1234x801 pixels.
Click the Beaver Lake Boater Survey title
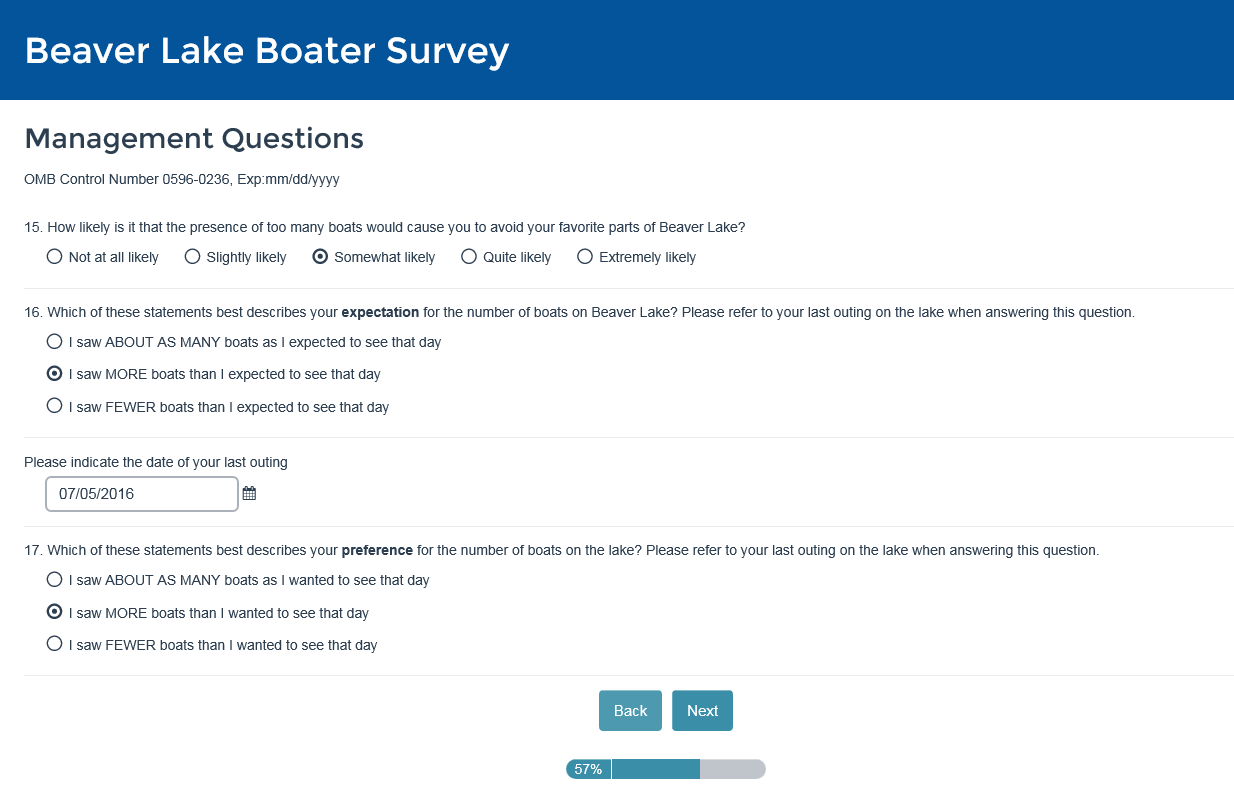[267, 50]
